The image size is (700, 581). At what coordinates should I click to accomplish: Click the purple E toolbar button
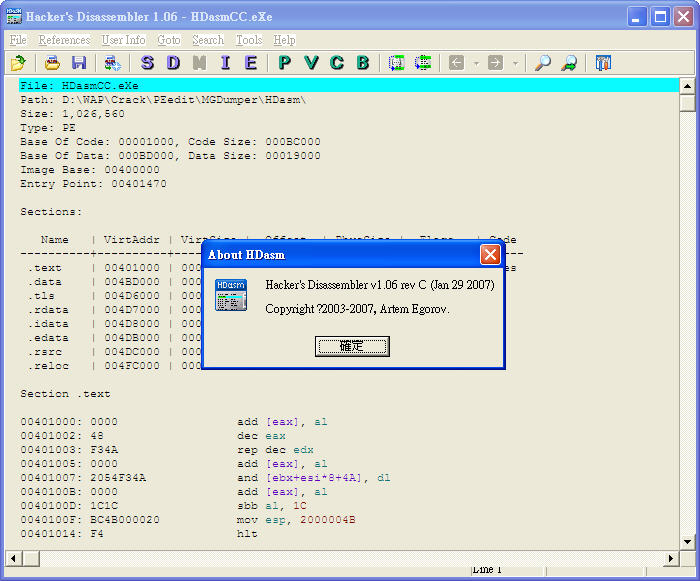(x=251, y=63)
